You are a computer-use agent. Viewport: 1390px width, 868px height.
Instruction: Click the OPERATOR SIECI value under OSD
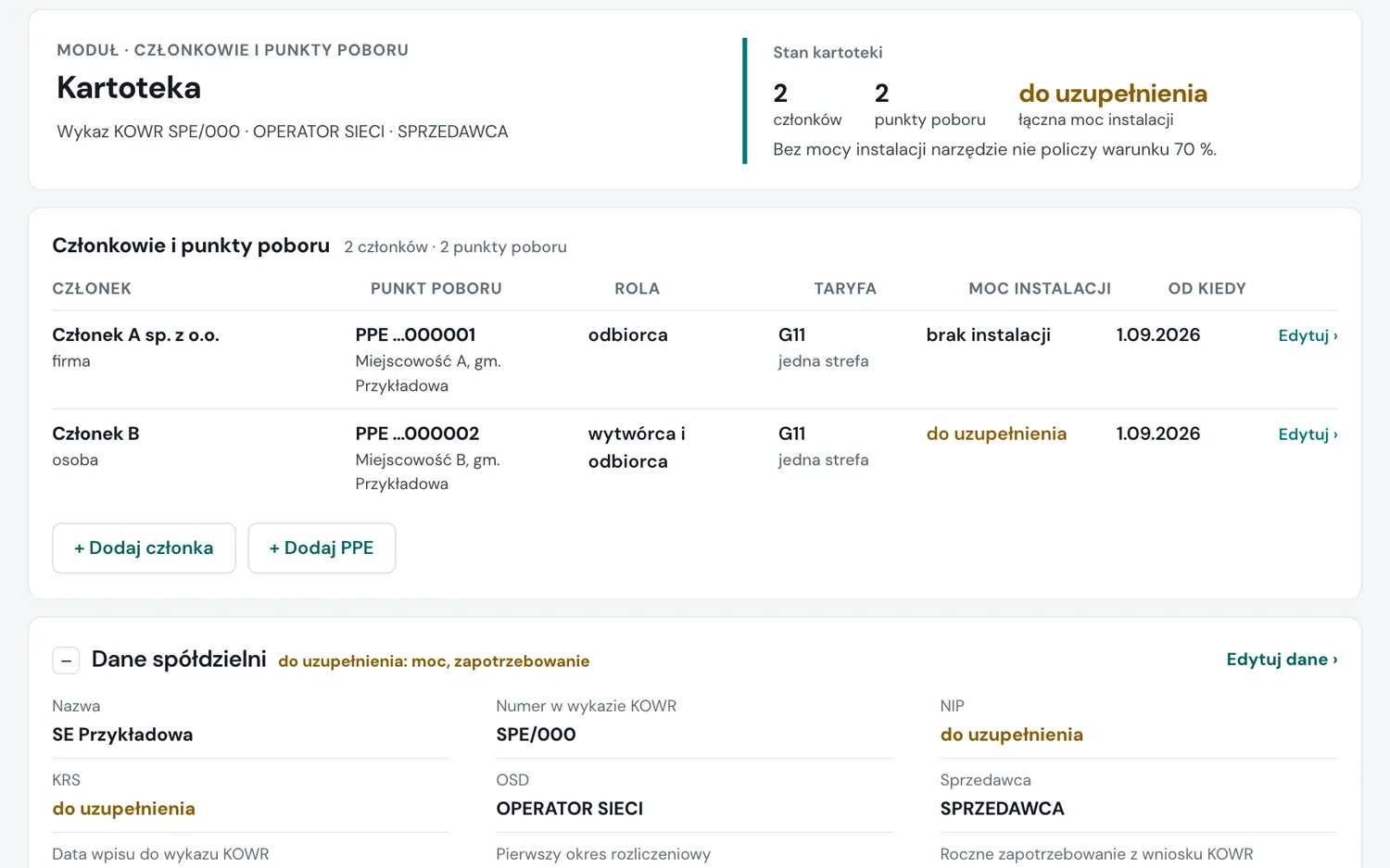click(569, 809)
